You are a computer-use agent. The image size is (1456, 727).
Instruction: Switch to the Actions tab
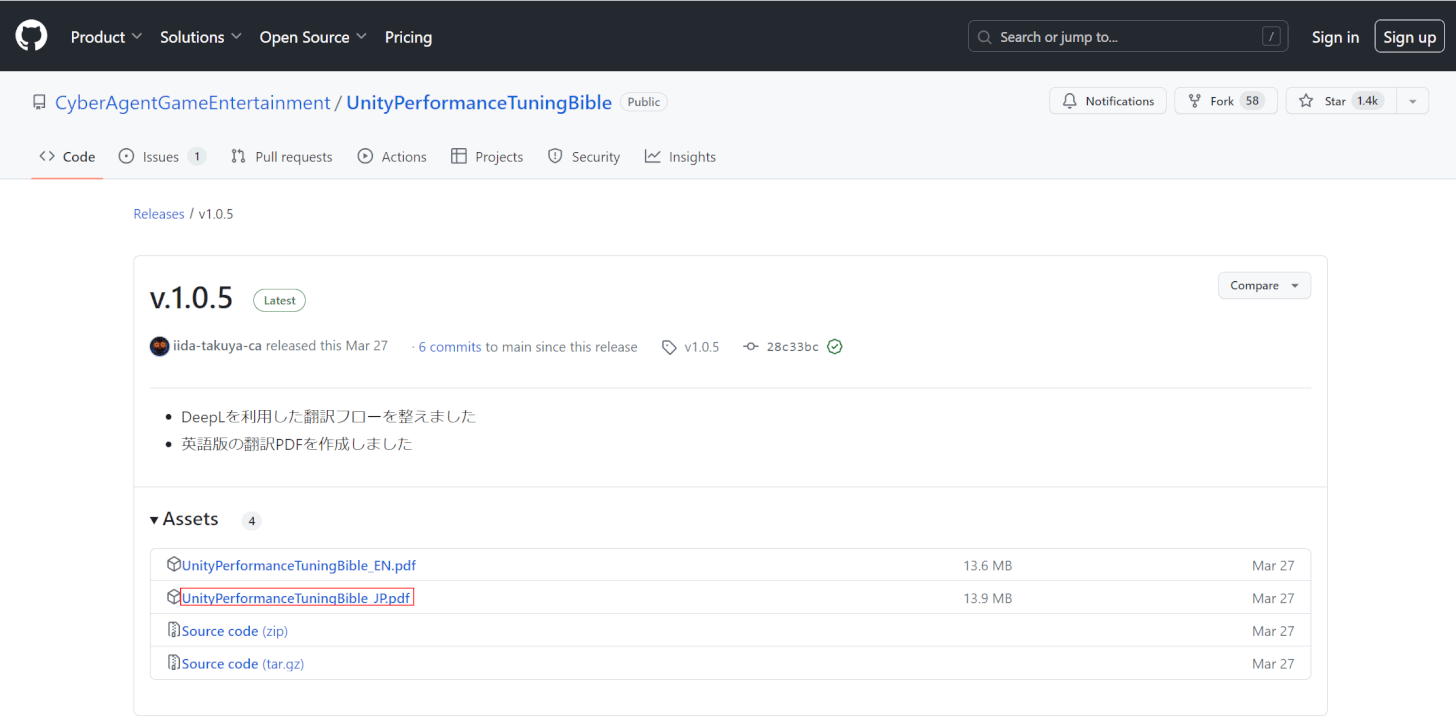[392, 157]
